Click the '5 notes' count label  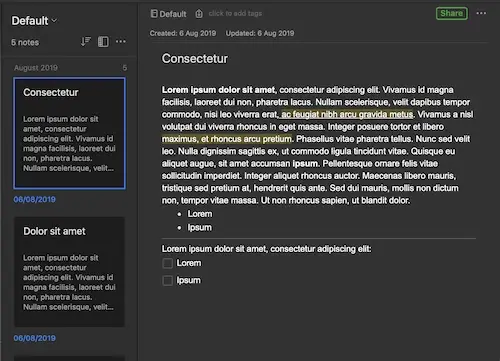coord(25,42)
